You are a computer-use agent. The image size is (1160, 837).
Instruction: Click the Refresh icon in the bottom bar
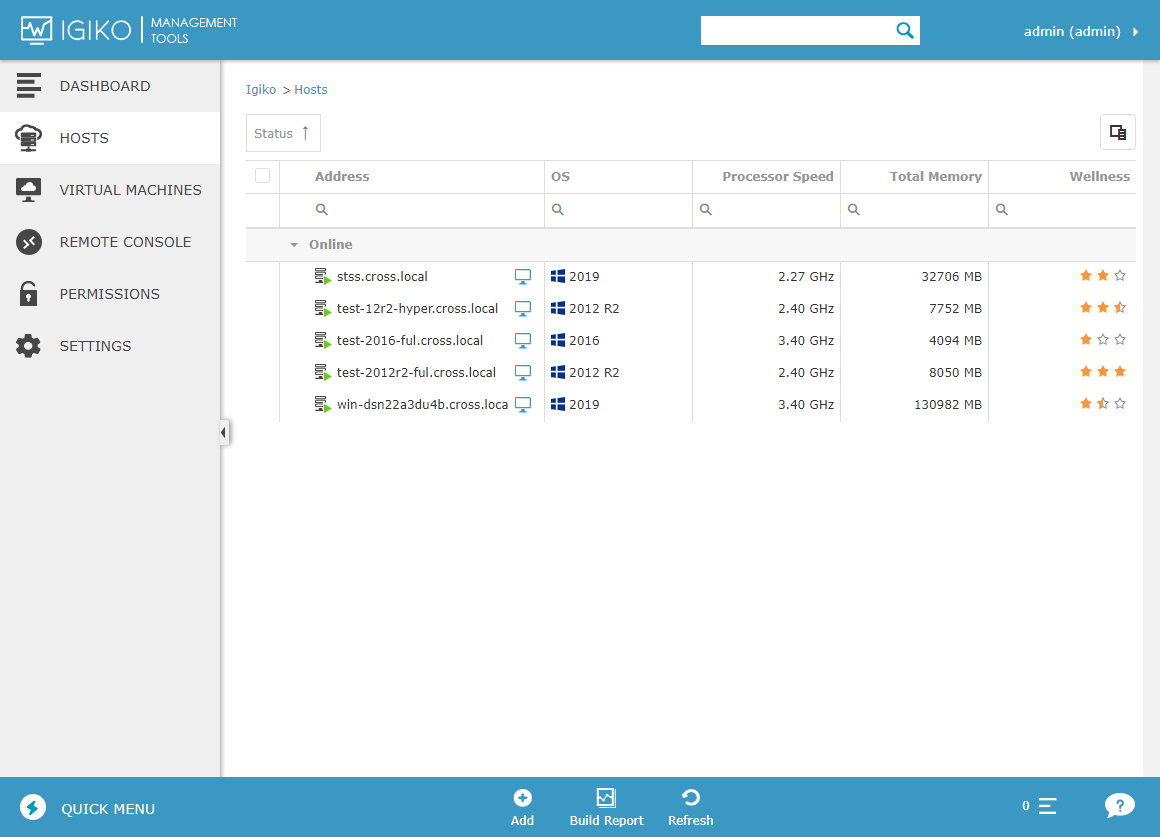coord(690,798)
